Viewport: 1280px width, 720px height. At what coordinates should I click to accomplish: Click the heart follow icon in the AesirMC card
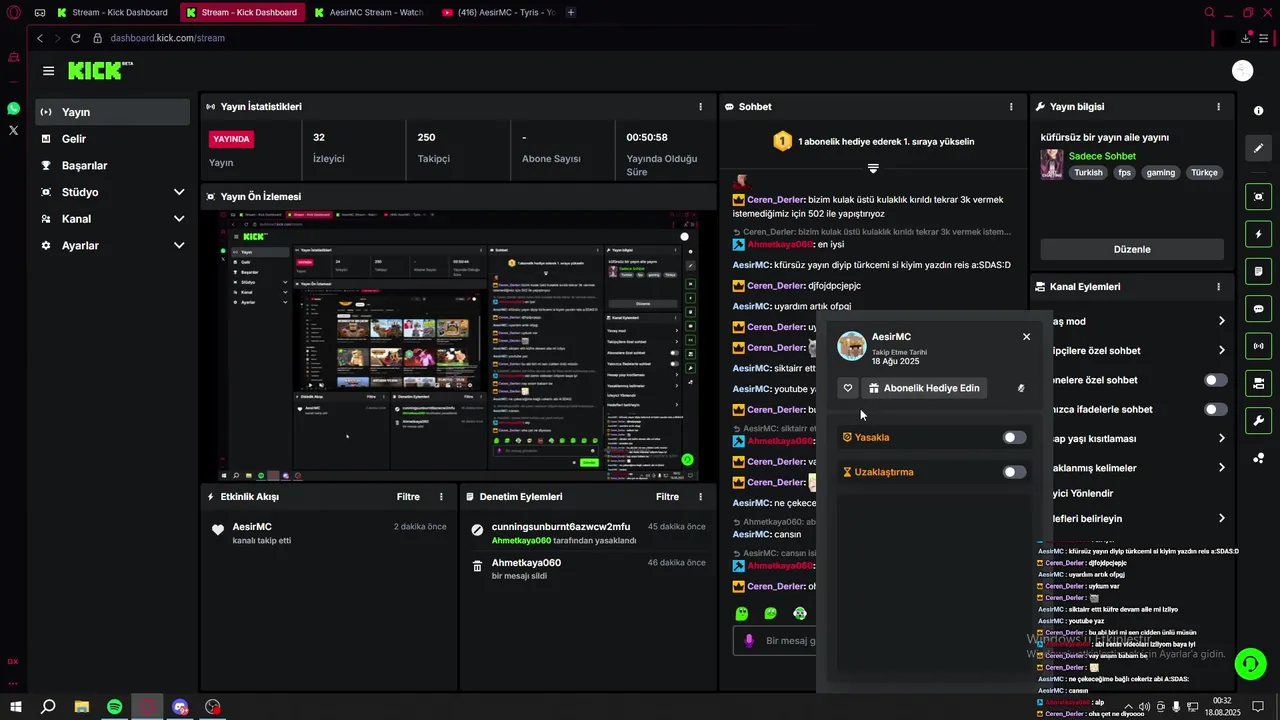pos(848,388)
